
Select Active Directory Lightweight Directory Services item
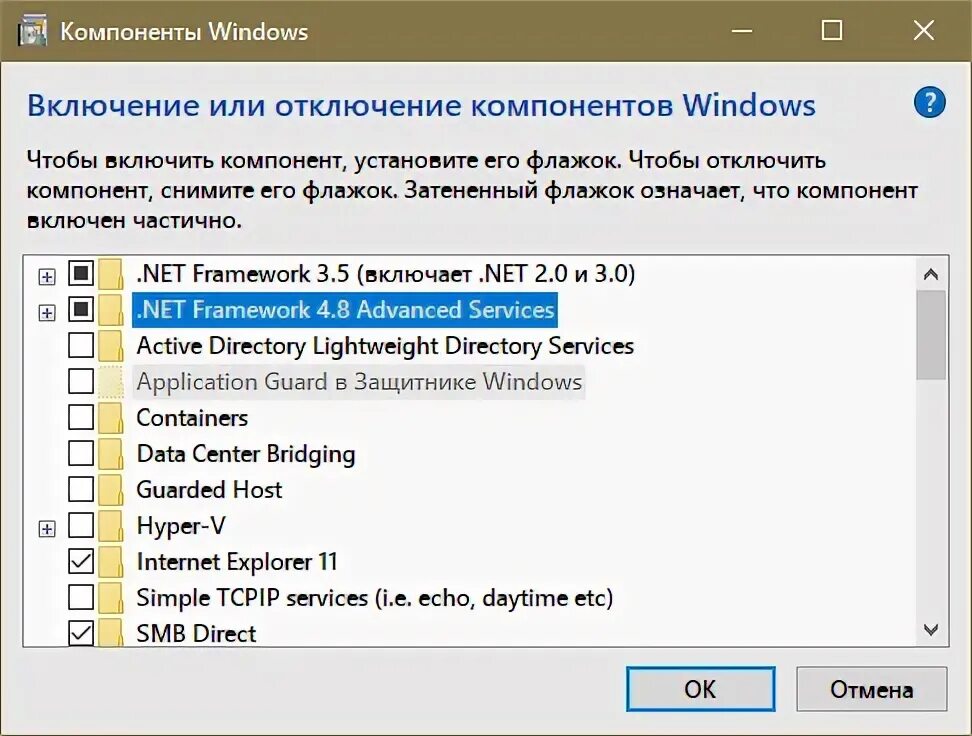tap(385, 346)
